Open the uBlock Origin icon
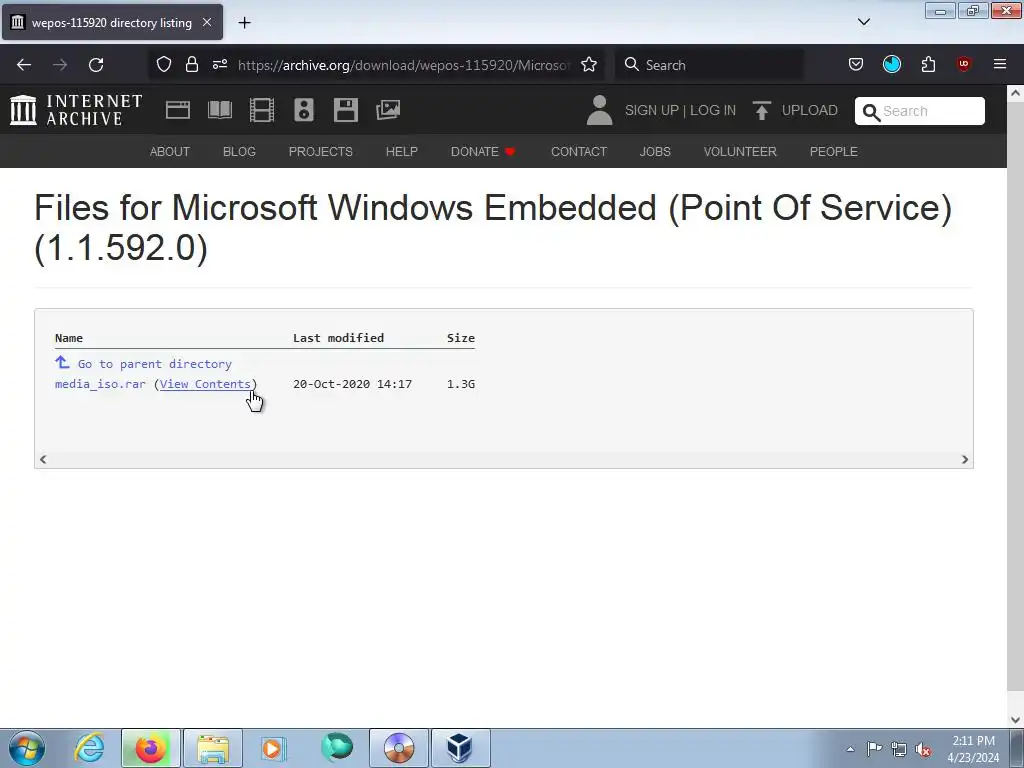Image resolution: width=1024 pixels, height=768 pixels. (x=964, y=65)
